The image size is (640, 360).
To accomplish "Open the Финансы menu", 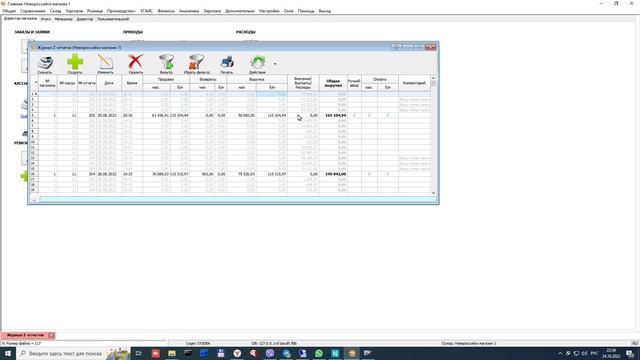I will point(166,11).
